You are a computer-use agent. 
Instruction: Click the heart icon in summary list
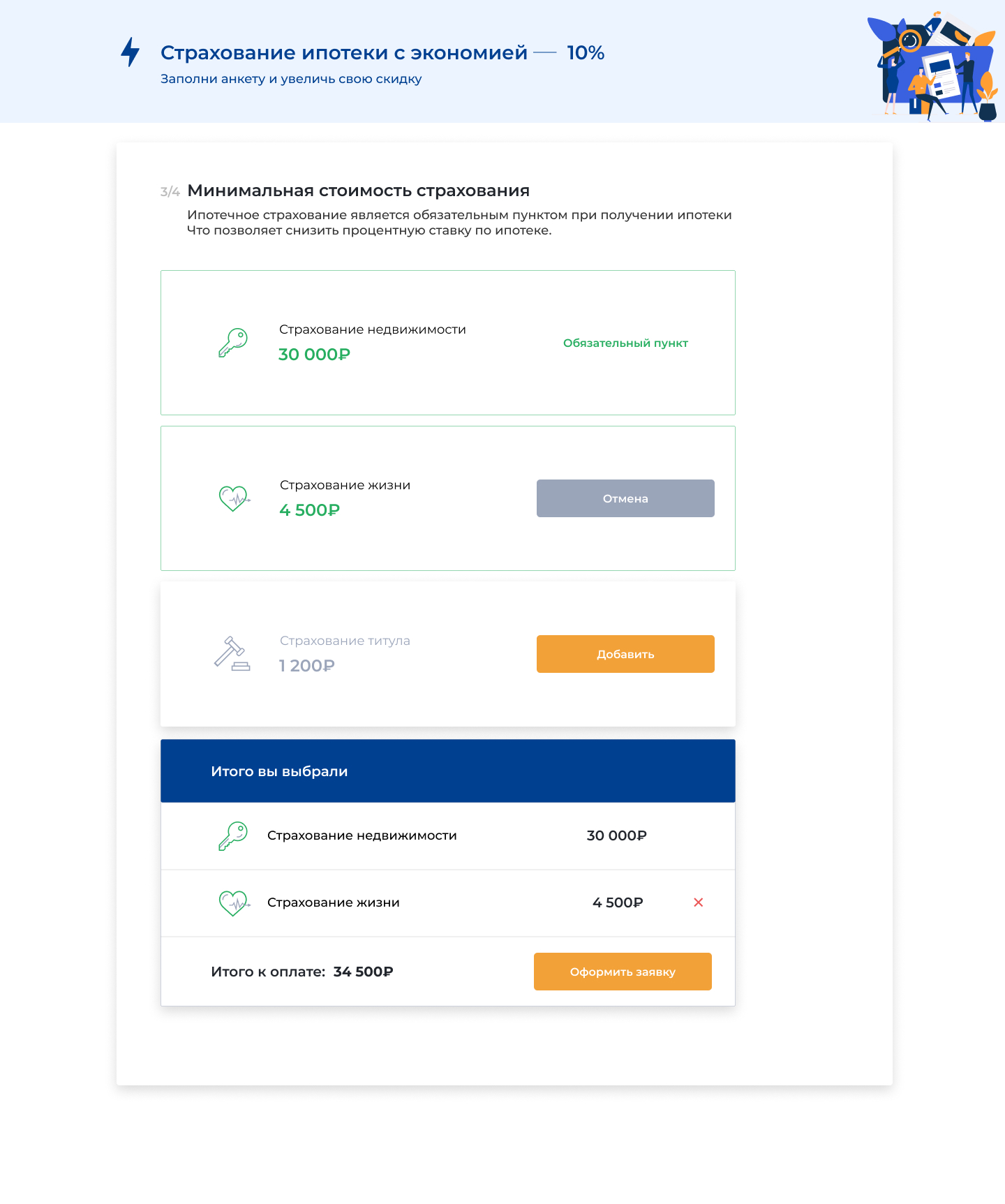click(x=234, y=902)
